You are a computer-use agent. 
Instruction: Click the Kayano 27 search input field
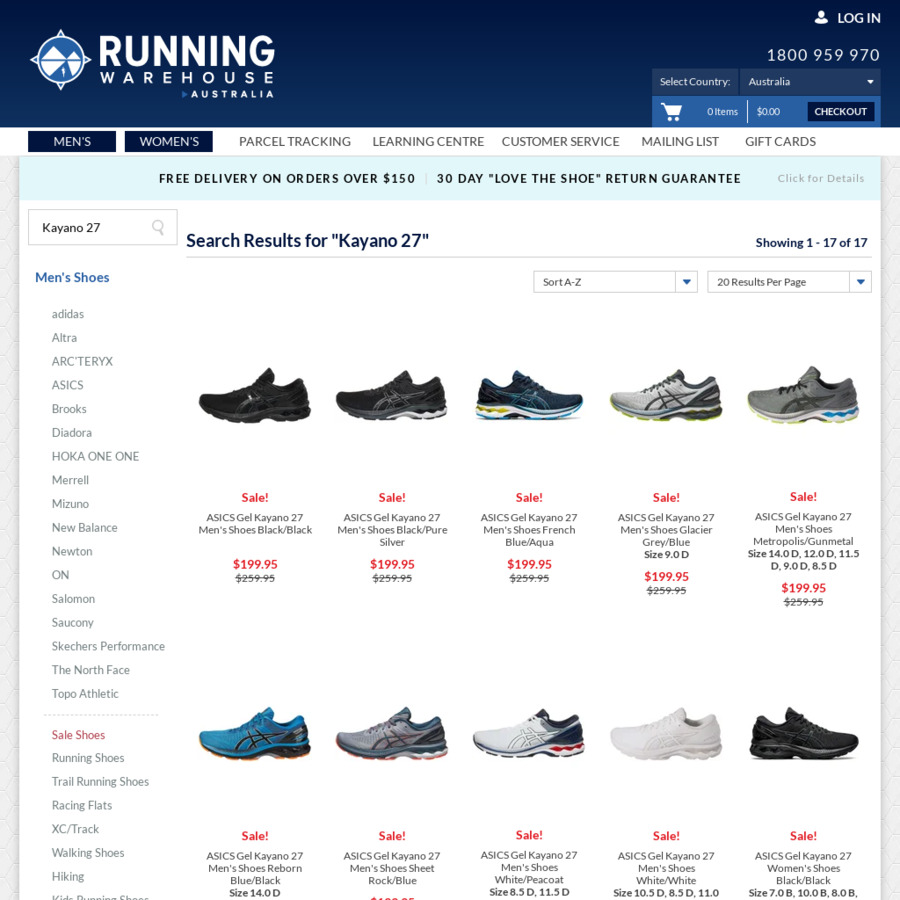90,228
